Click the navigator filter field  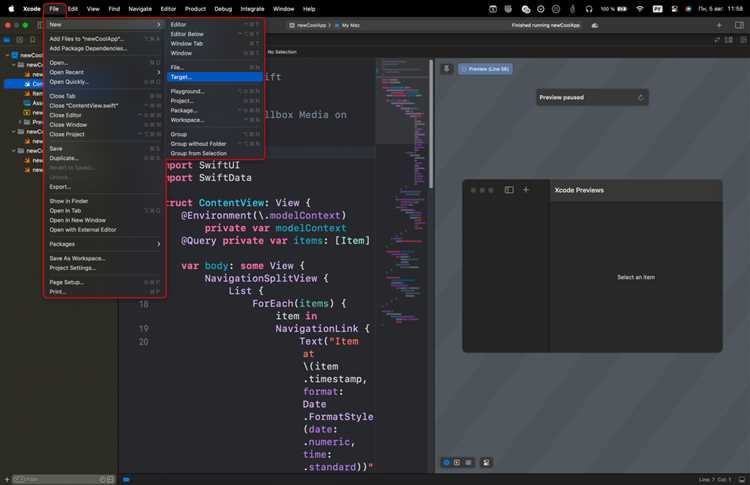coord(62,479)
